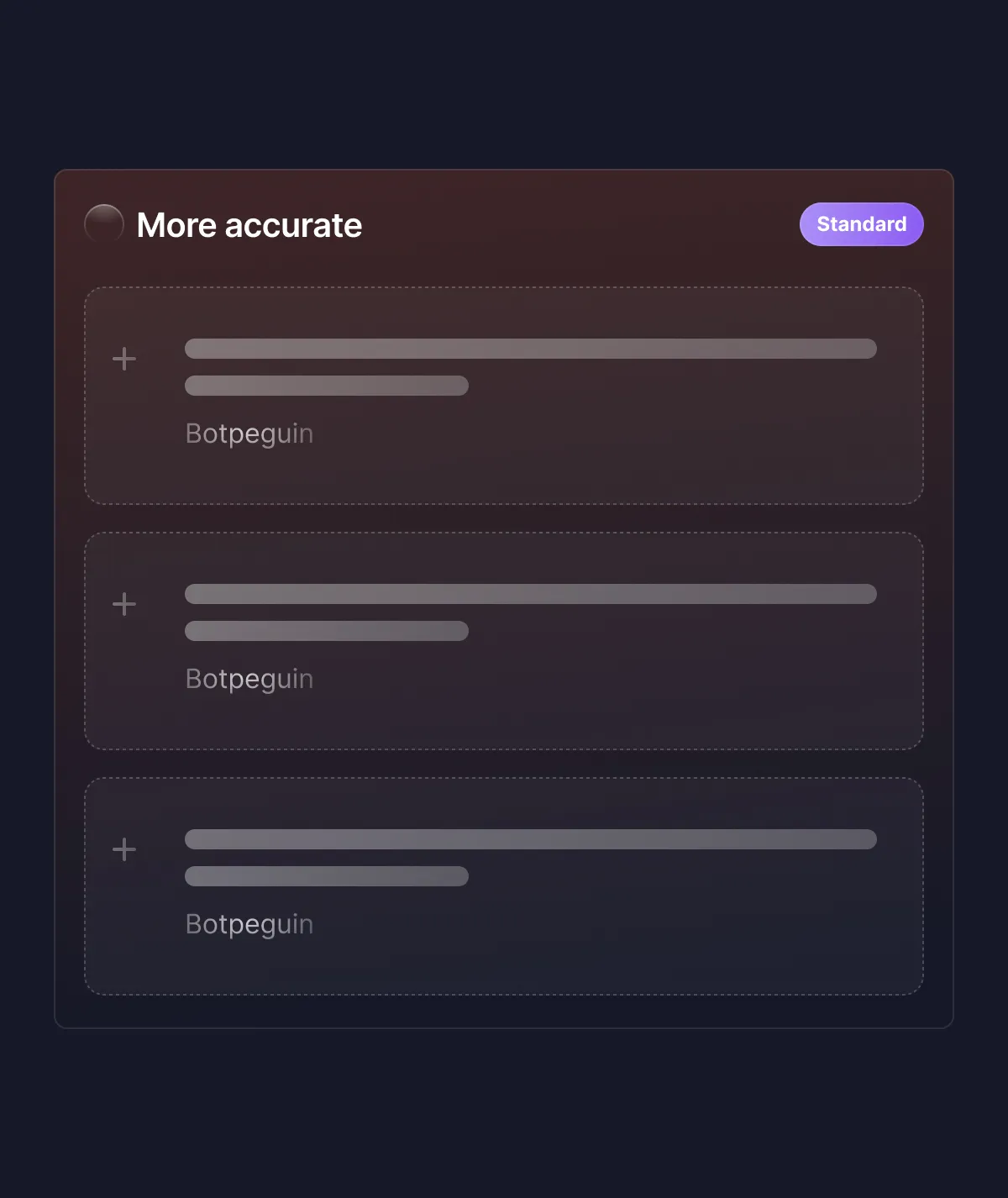
Task: Click the long placeholder bar in top card
Action: (530, 349)
